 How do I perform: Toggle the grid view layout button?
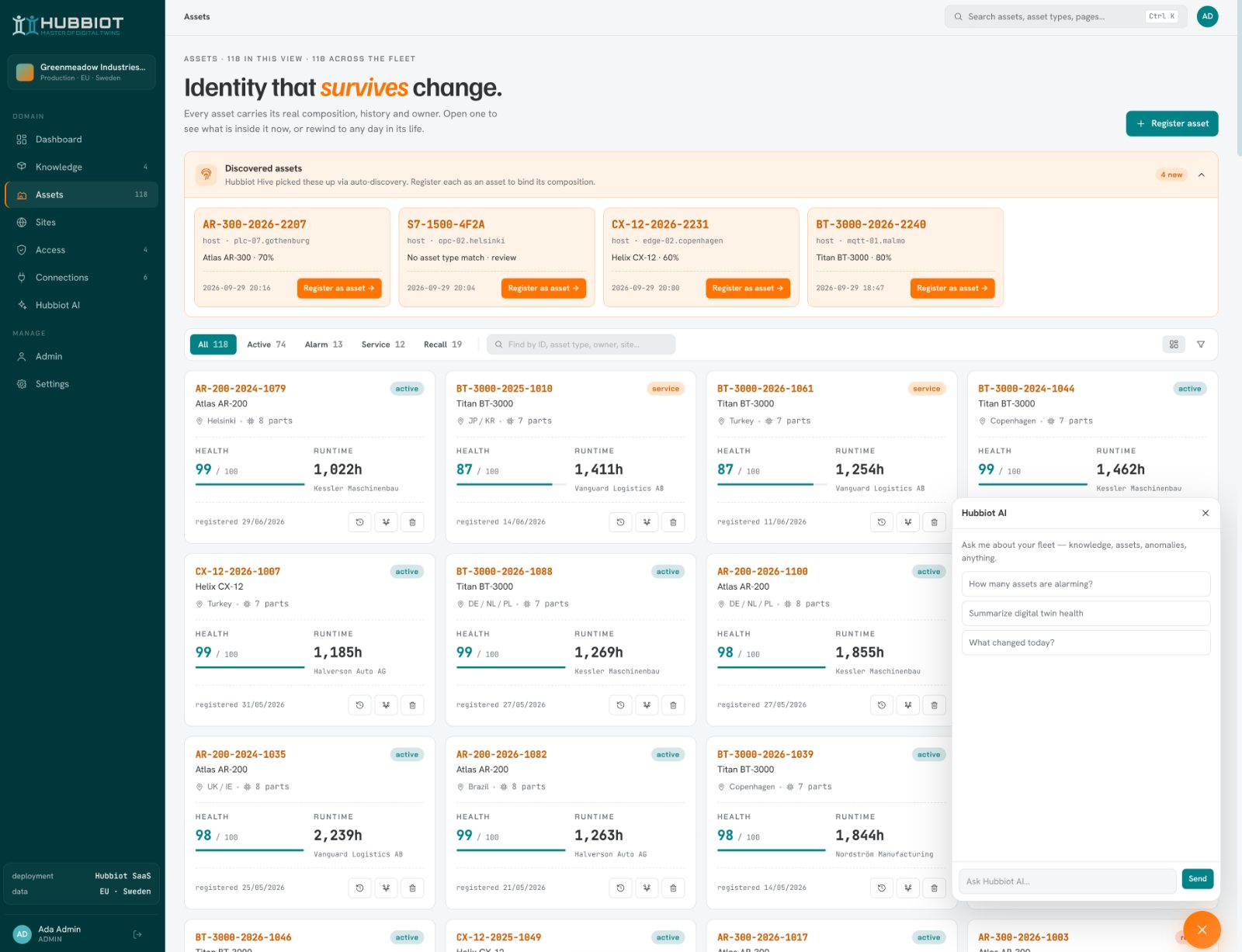point(1174,344)
